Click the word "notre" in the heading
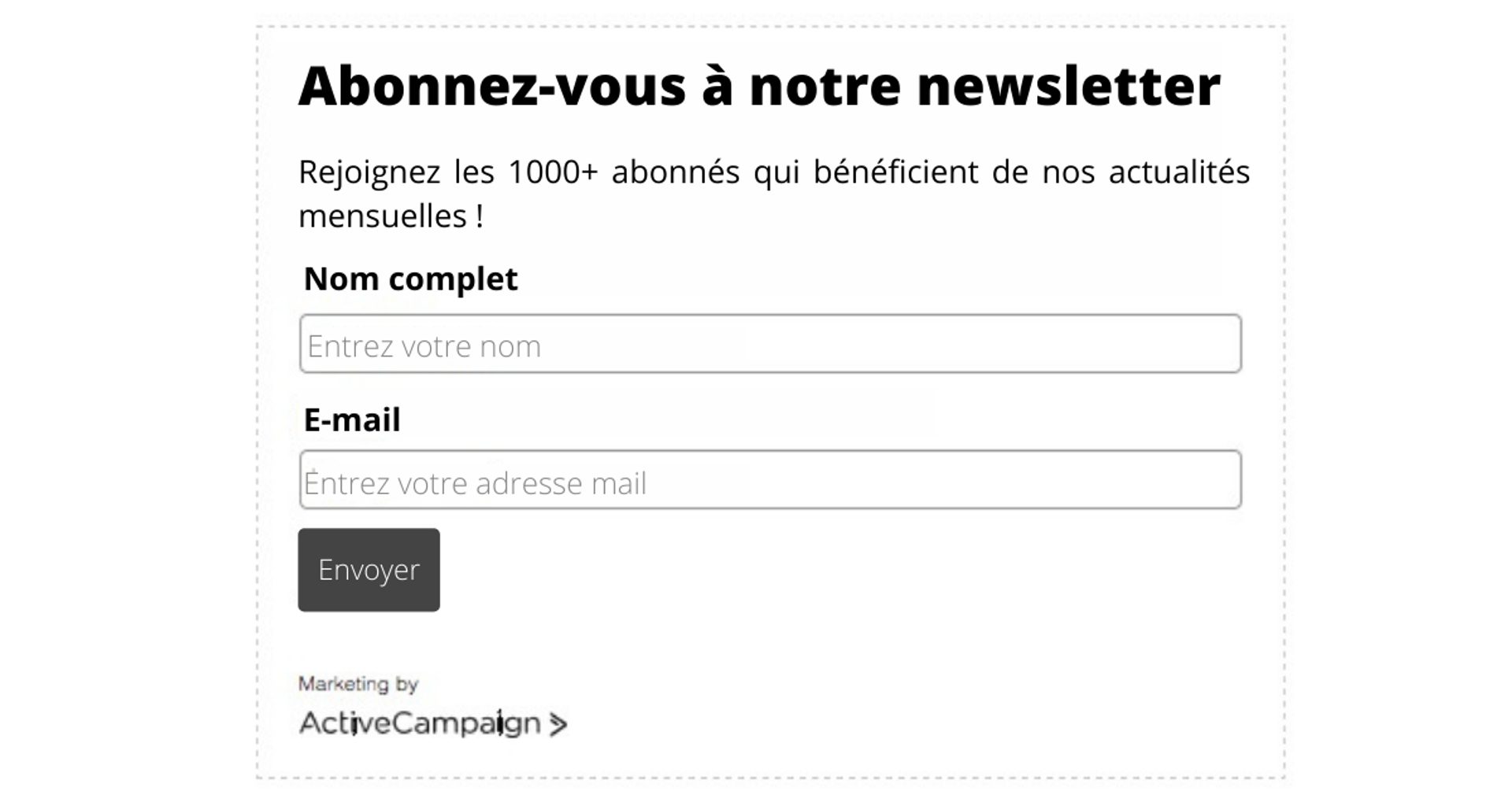The height and width of the screenshot is (791, 1512). [x=825, y=85]
